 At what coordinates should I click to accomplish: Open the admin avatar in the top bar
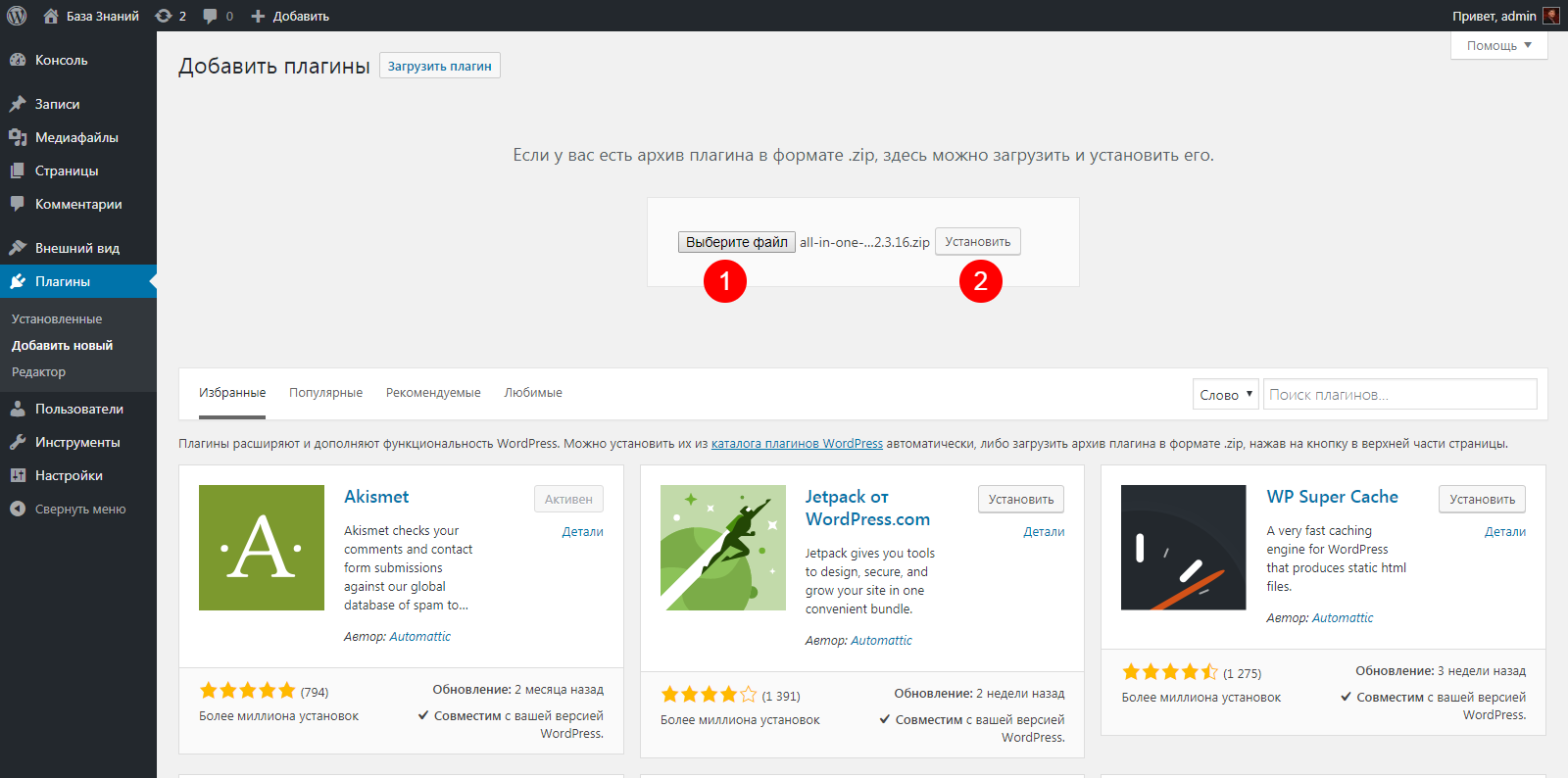[x=1551, y=16]
